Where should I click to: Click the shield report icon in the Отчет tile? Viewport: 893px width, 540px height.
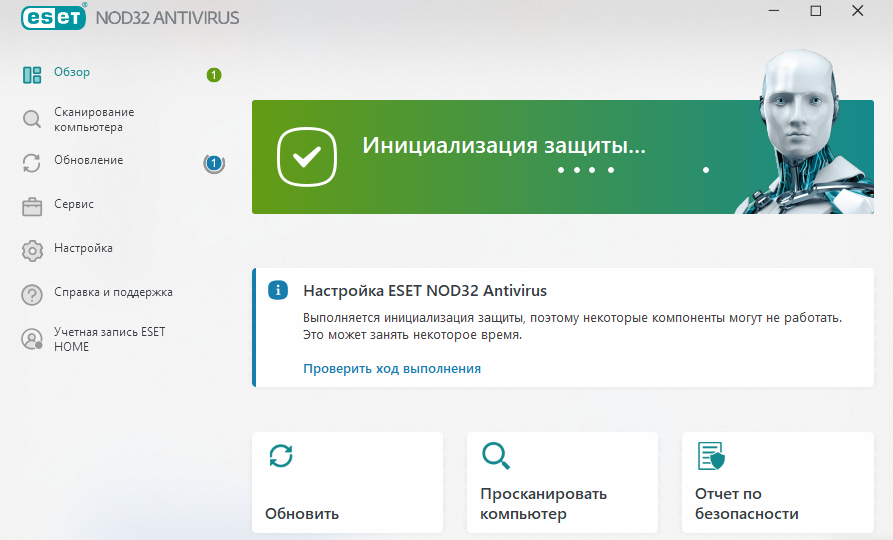[711, 456]
